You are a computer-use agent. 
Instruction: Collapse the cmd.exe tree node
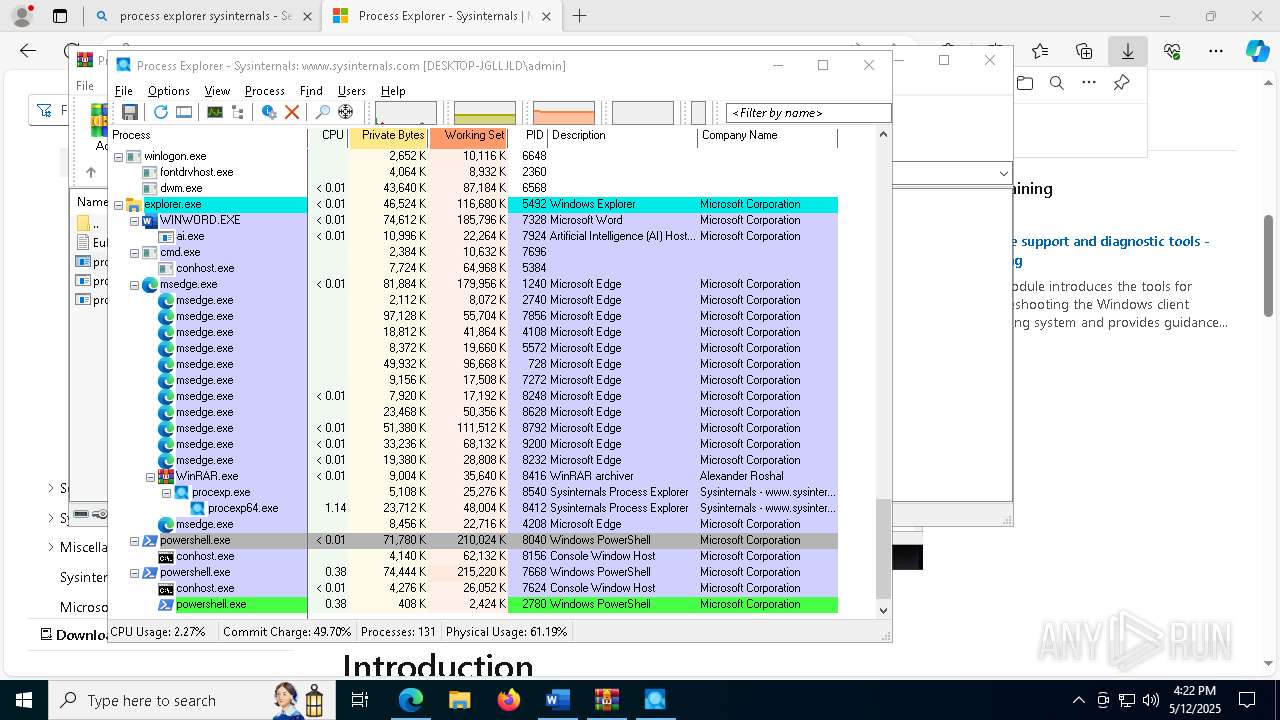[x=134, y=252]
